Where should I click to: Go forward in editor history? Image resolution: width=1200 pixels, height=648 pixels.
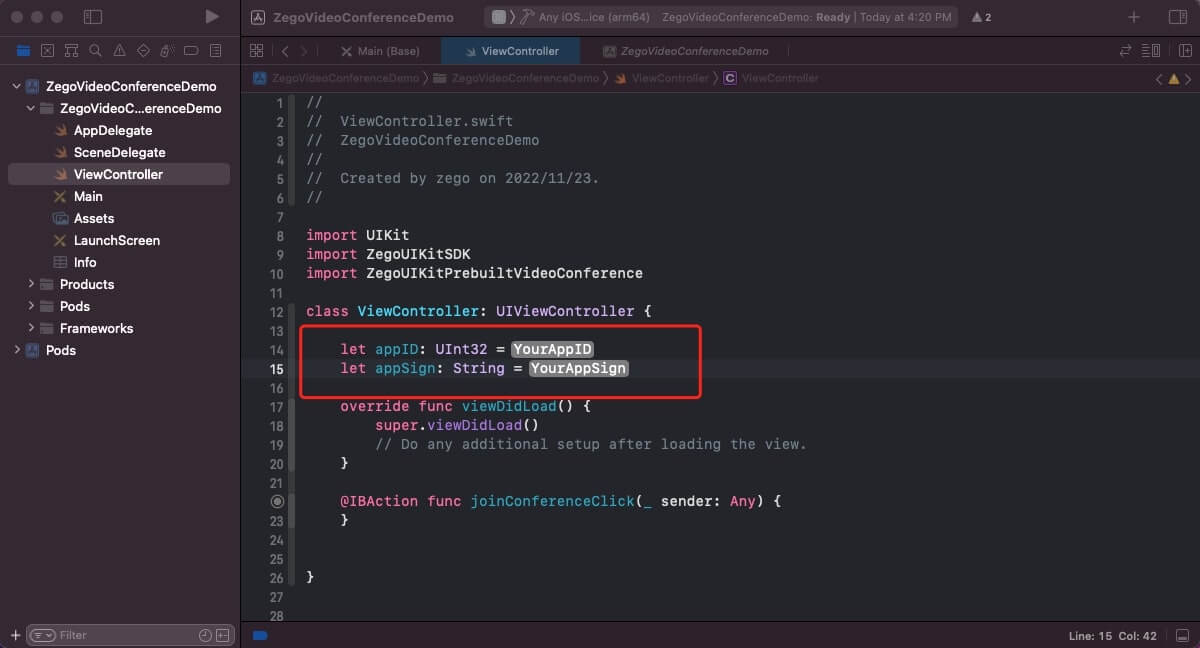pyautogui.click(x=304, y=51)
